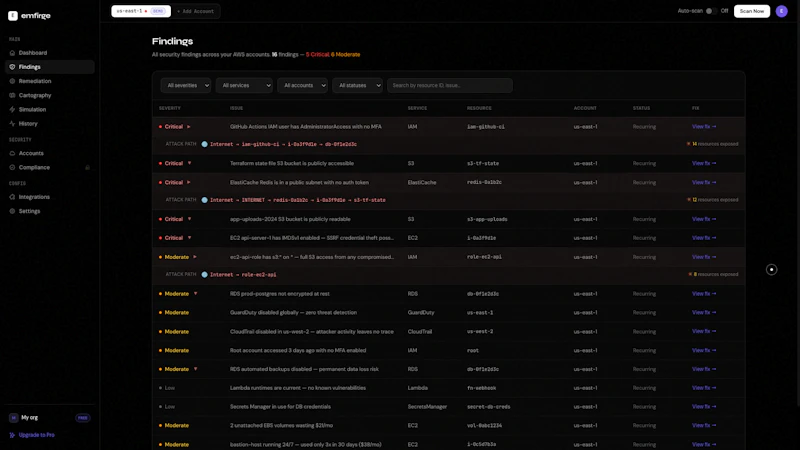Click the Upgrade to Pro sparkle icon
Image resolution: width=800 pixels, height=450 pixels.
click(x=12, y=435)
